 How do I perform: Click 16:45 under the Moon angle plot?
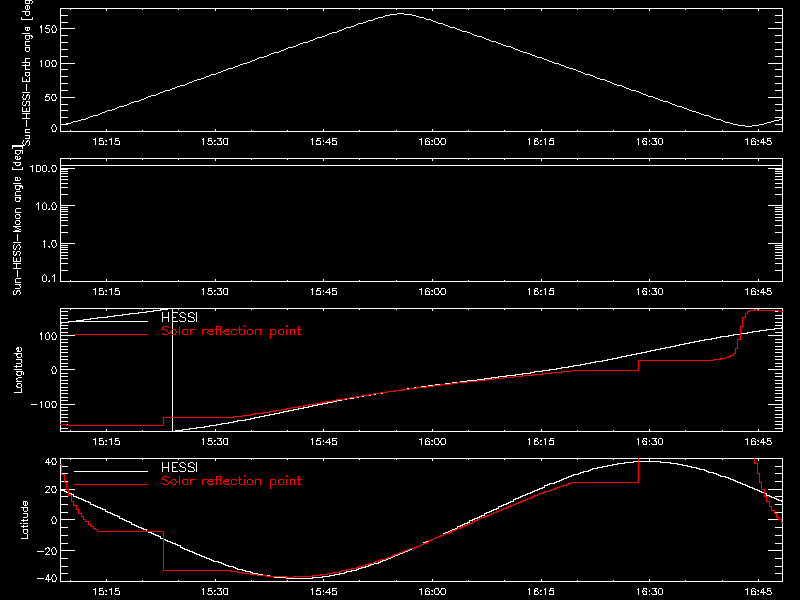tap(758, 292)
